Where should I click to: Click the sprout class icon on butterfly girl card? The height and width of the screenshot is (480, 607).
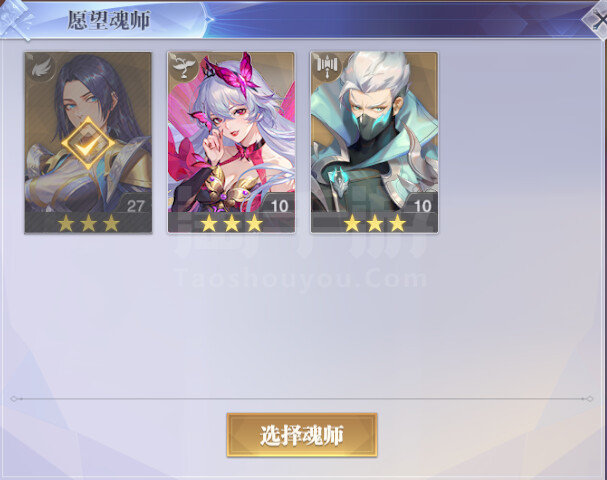[183, 66]
